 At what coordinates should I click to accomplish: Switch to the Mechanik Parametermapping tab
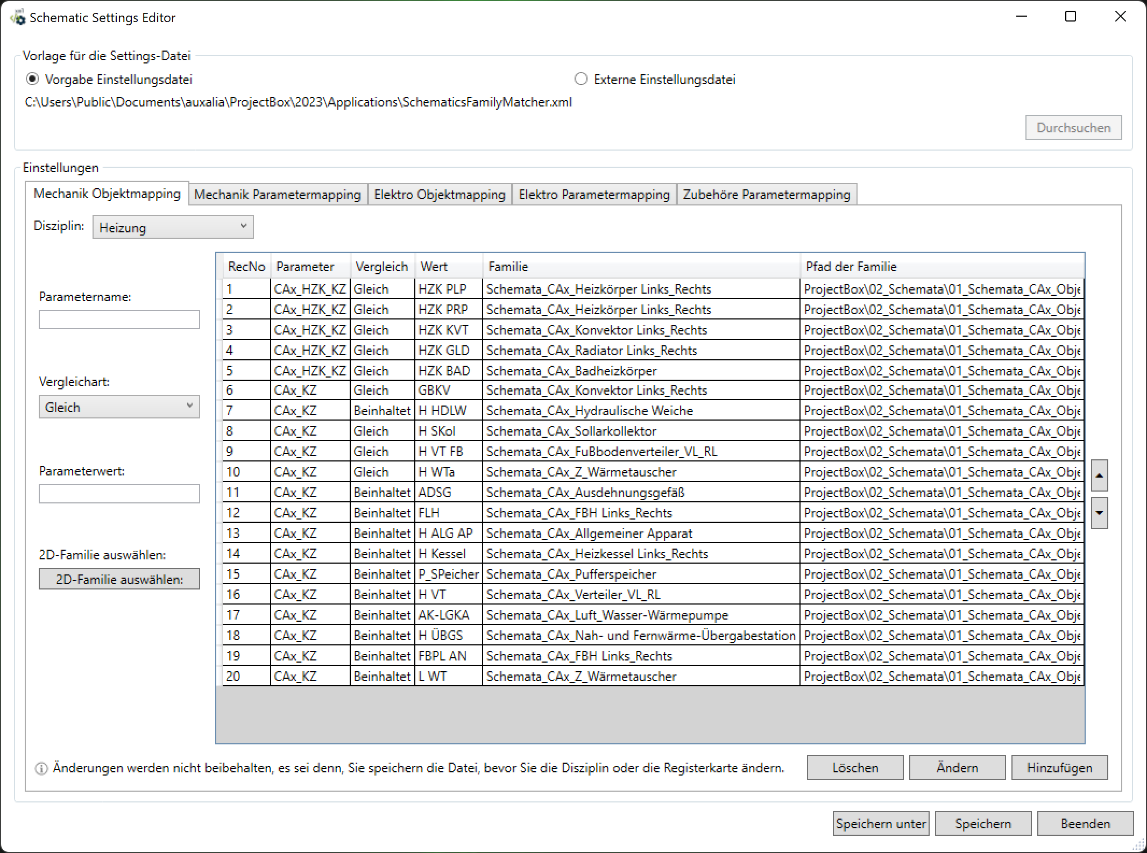coord(277,195)
